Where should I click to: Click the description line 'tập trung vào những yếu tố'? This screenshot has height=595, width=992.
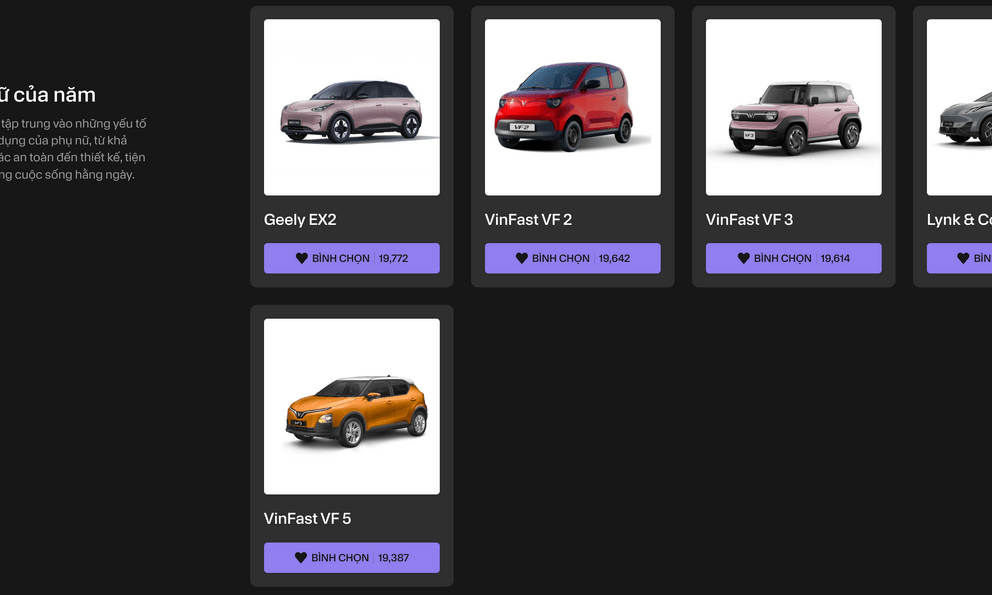pyautogui.click(x=73, y=123)
